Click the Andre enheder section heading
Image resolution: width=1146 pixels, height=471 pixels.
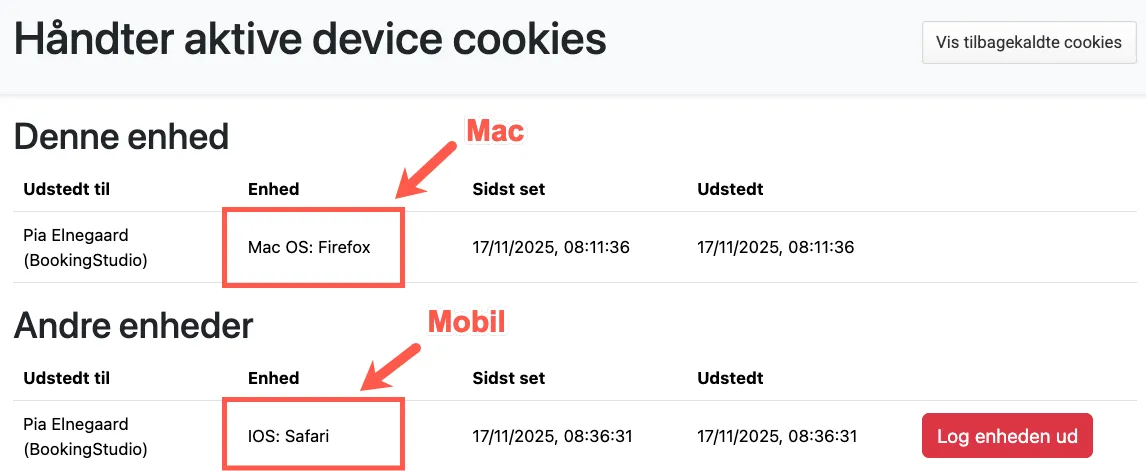(x=133, y=325)
